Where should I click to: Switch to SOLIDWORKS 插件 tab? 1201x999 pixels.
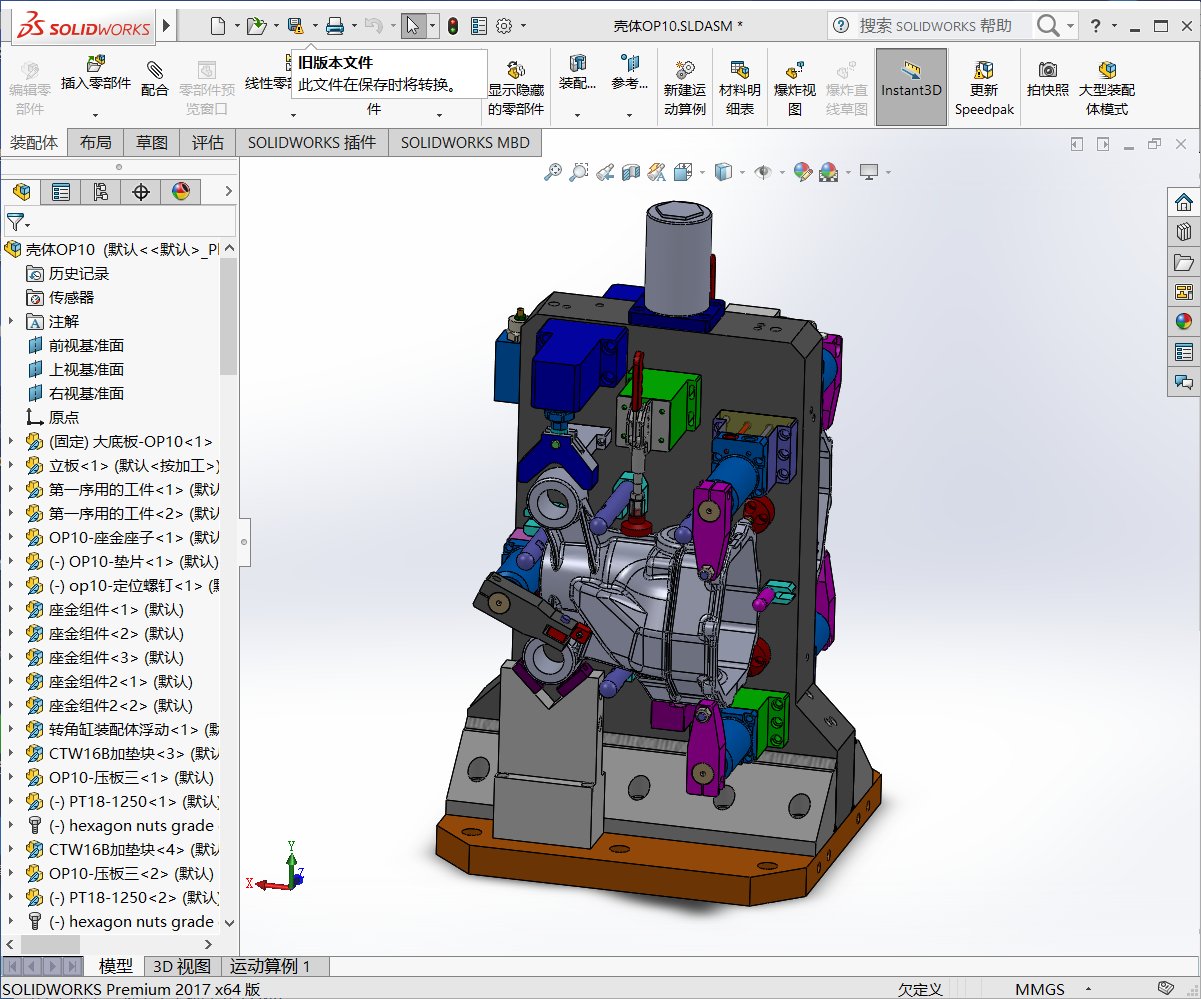(x=312, y=143)
